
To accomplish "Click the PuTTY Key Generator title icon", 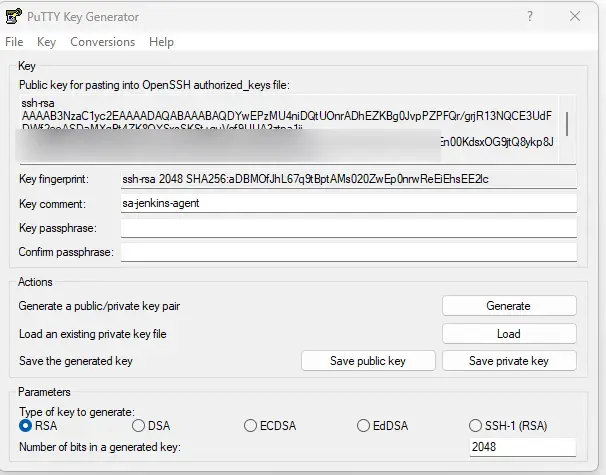I will (14, 16).
